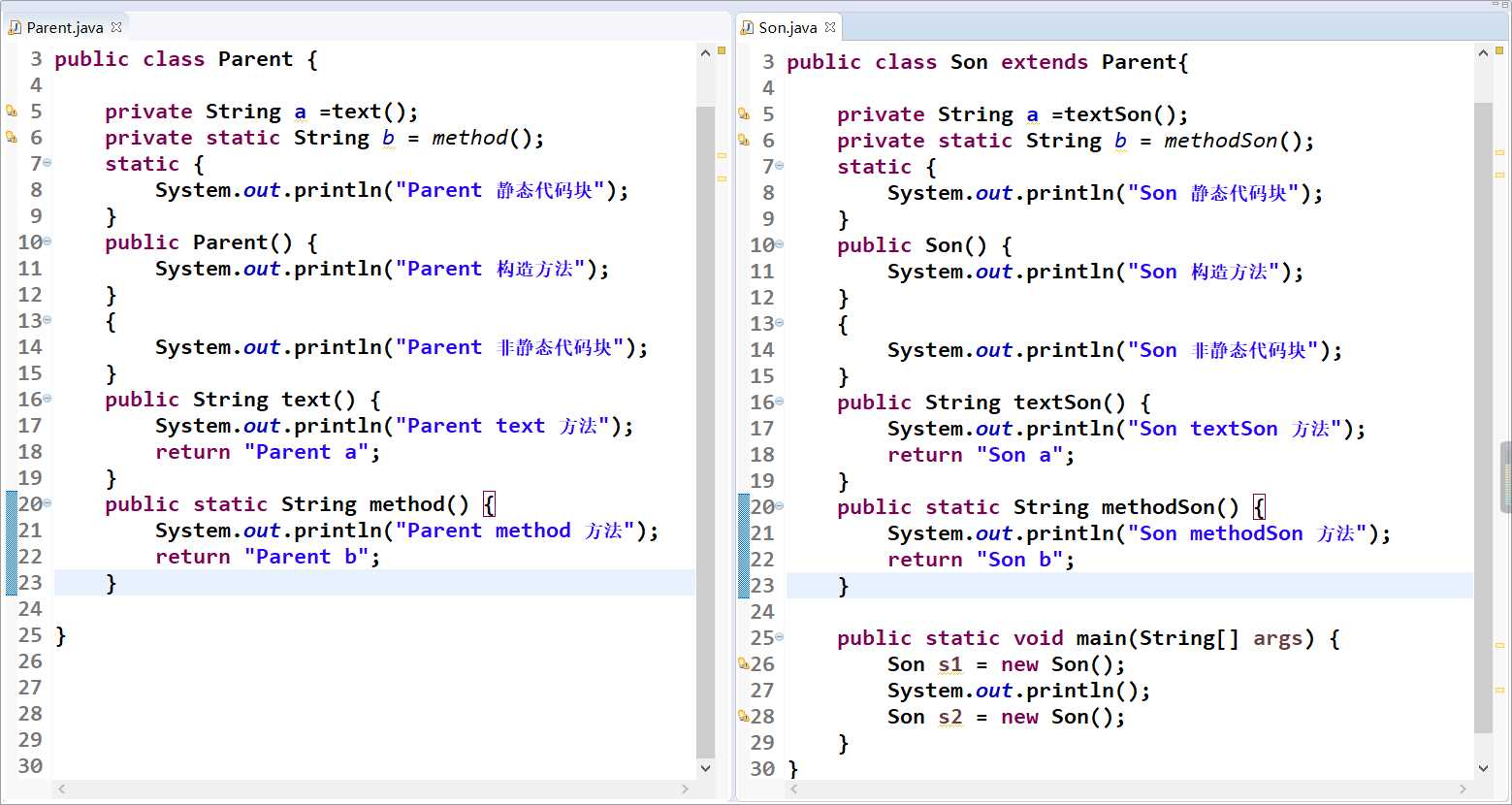Screen dimensions: 1512x805
Task: Click "Son textSon 方法" string literal
Action: coord(1235,429)
